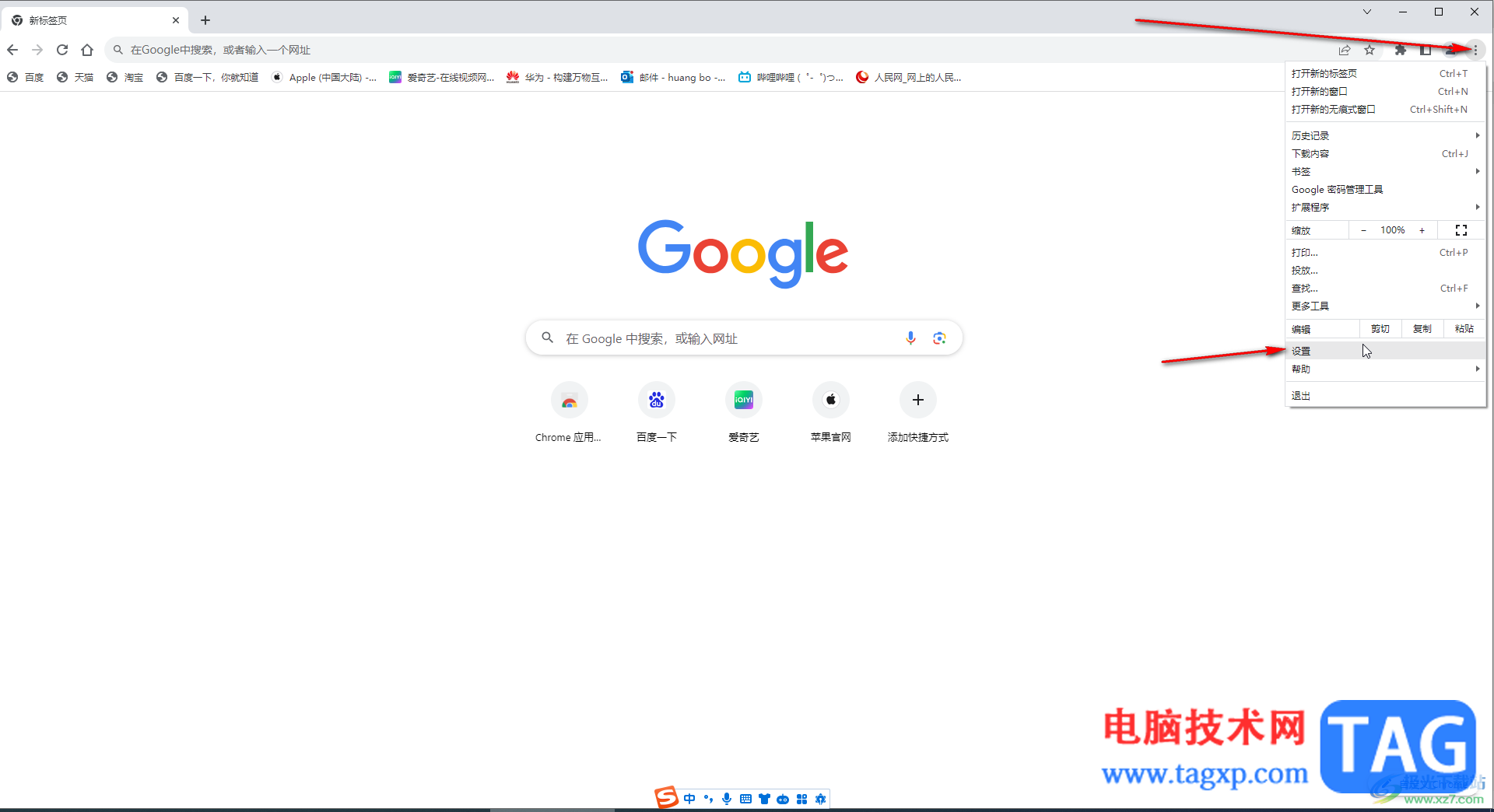
Task: Open the 百度 bookmark
Action: [x=26, y=77]
